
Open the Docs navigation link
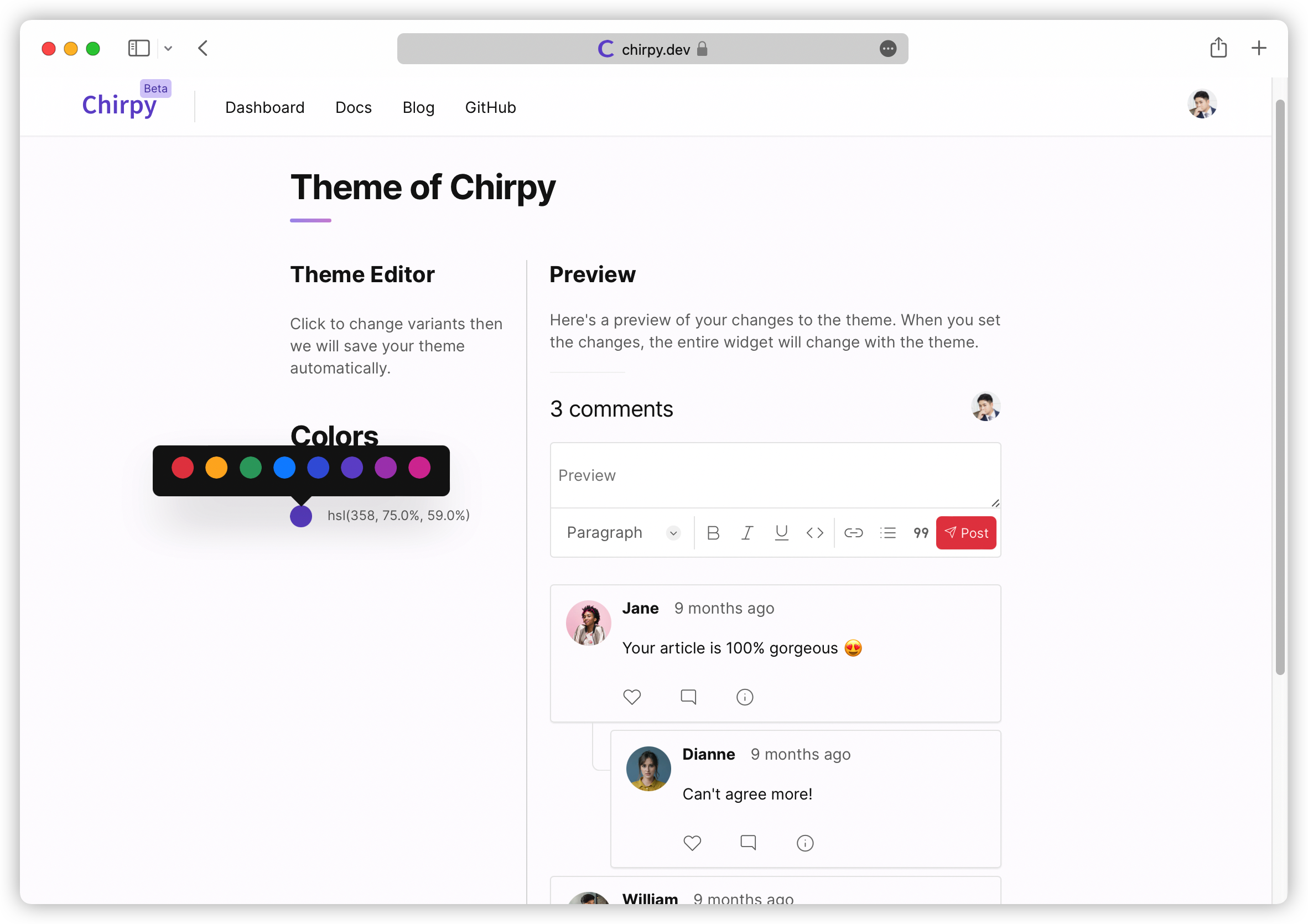(x=353, y=107)
